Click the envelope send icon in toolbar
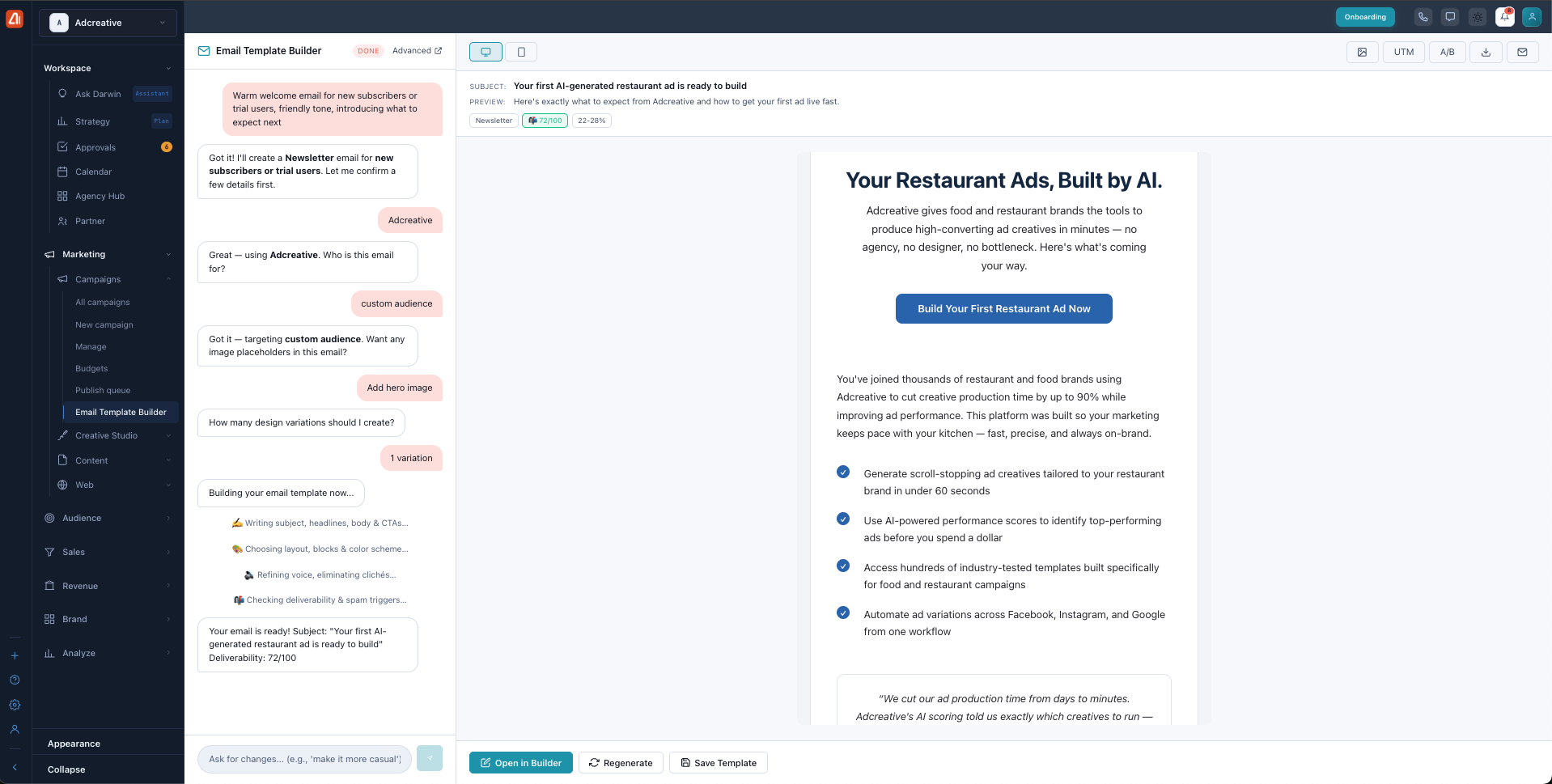Screen dimensions: 1552x784 click(x=1522, y=52)
